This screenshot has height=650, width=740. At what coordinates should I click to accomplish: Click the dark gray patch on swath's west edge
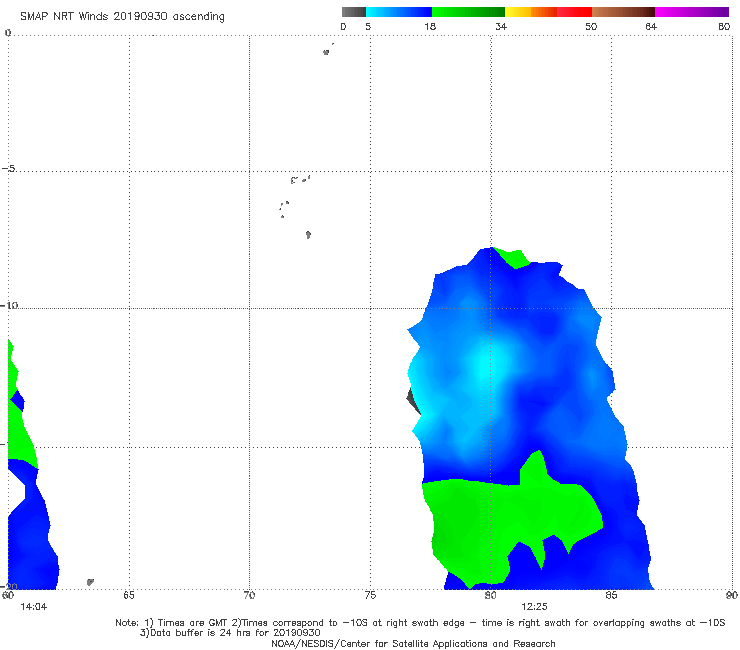(x=413, y=401)
